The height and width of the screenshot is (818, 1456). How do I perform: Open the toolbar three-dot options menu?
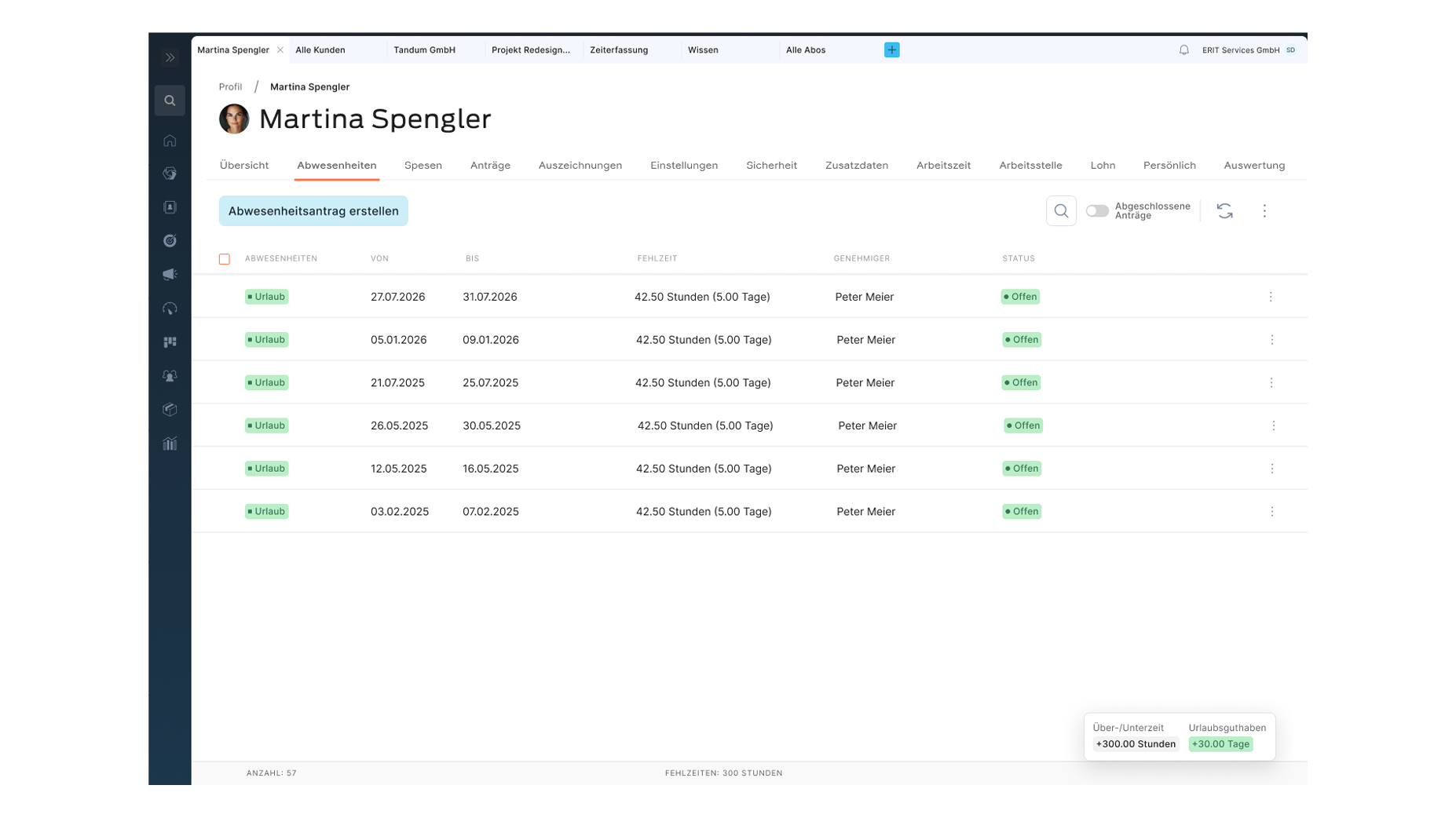click(1264, 210)
